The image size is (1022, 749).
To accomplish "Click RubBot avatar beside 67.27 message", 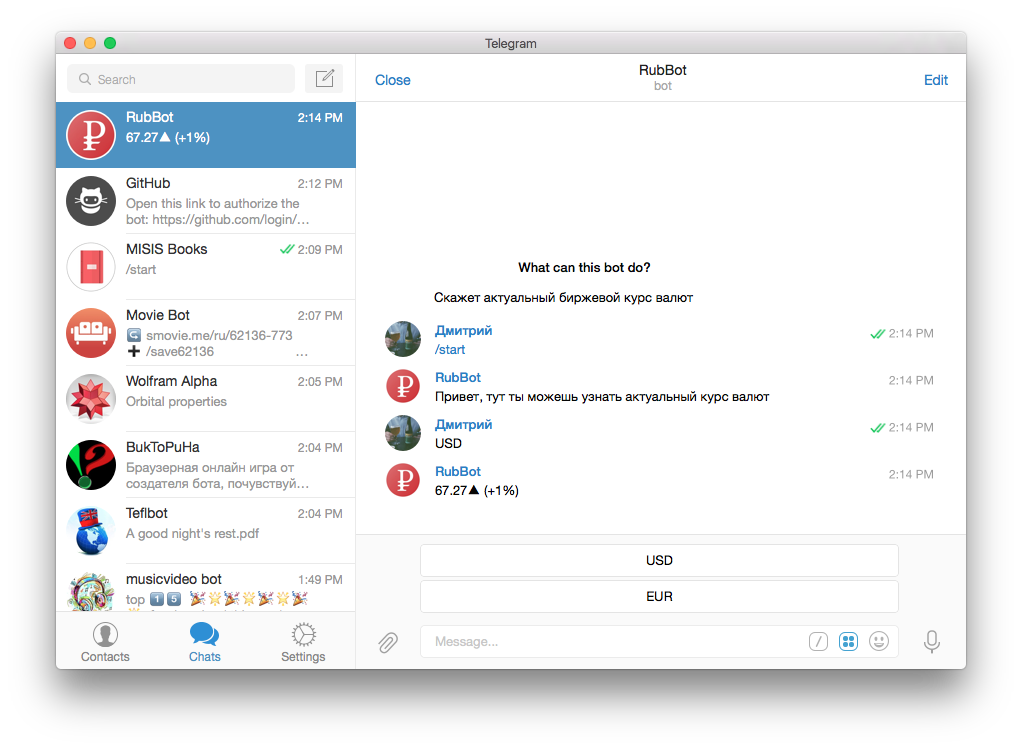I will pyautogui.click(x=403, y=480).
